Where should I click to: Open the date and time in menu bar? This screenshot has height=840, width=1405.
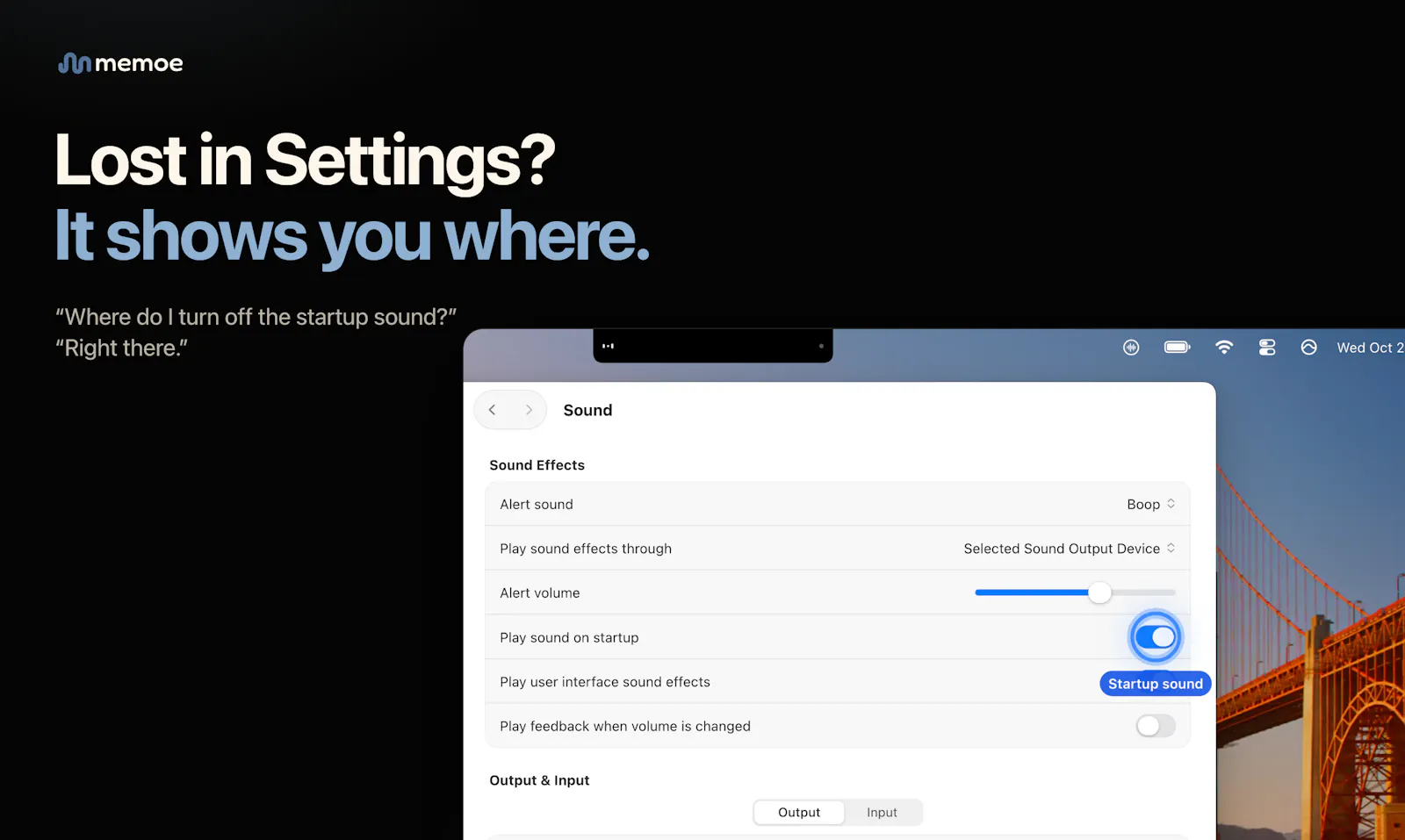[1370, 348]
